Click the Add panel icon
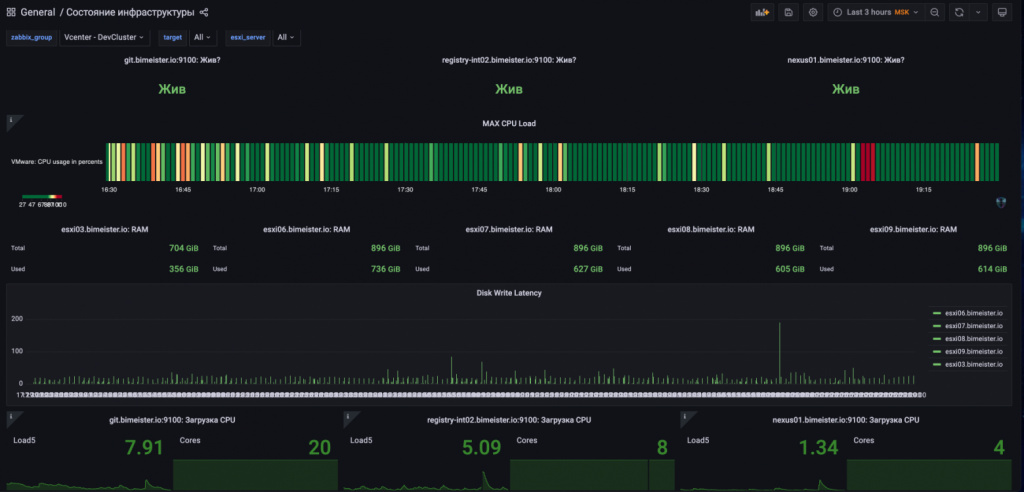The image size is (1024, 492). 763,12
